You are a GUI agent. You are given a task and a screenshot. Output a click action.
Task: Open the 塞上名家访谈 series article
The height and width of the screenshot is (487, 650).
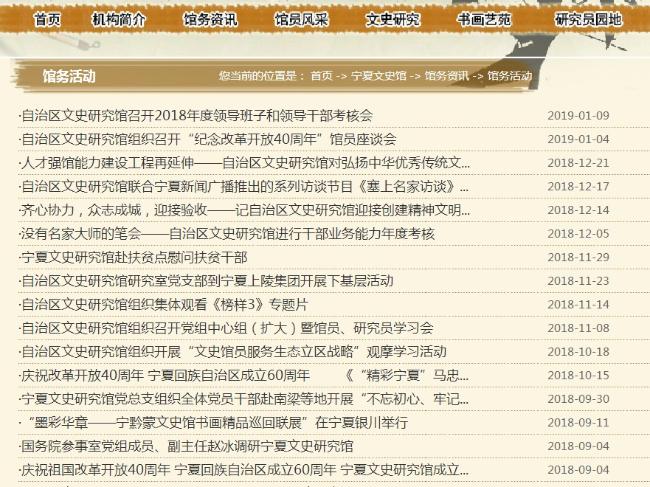pos(244,186)
